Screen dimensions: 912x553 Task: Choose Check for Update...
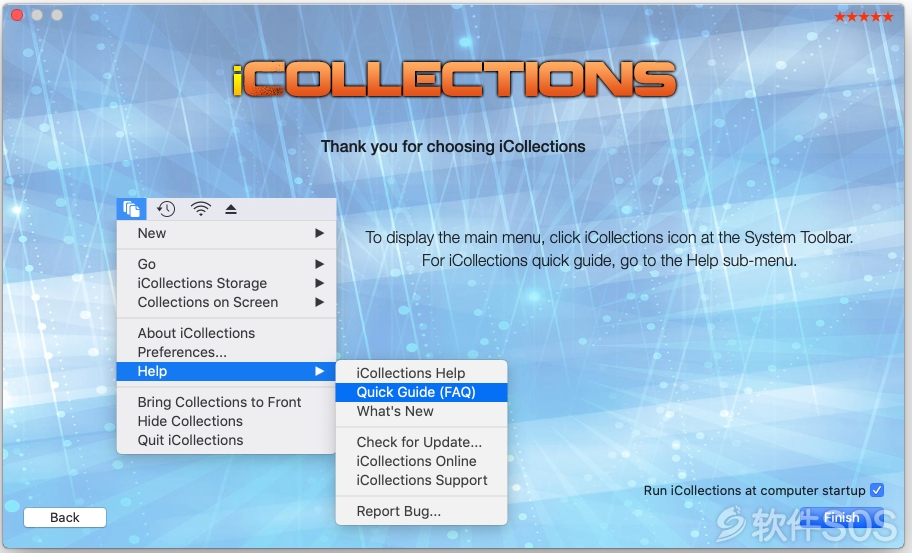point(422,442)
